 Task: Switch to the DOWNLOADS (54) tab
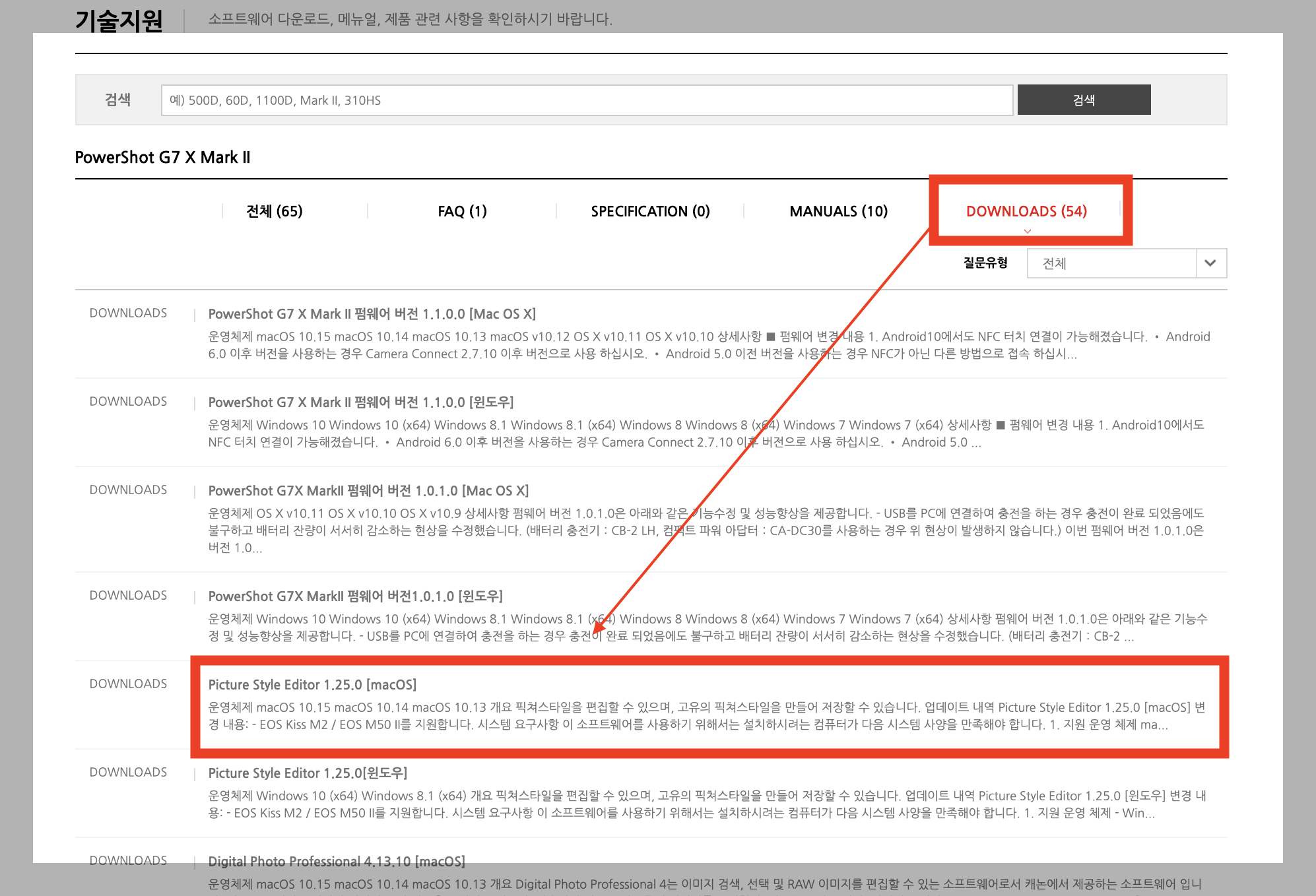pos(1026,211)
